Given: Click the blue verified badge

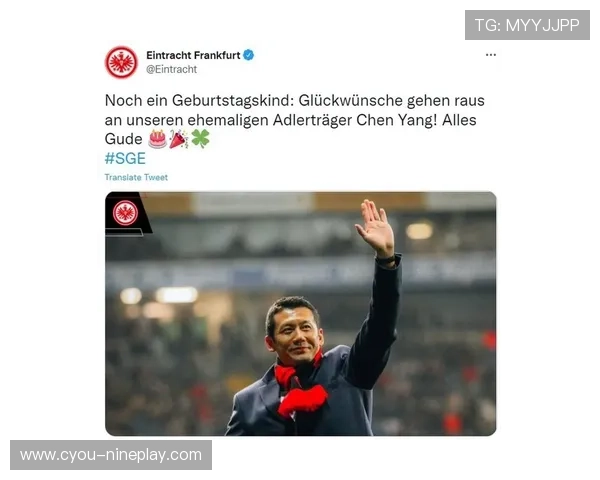Looking at the screenshot, I should click(249, 55).
